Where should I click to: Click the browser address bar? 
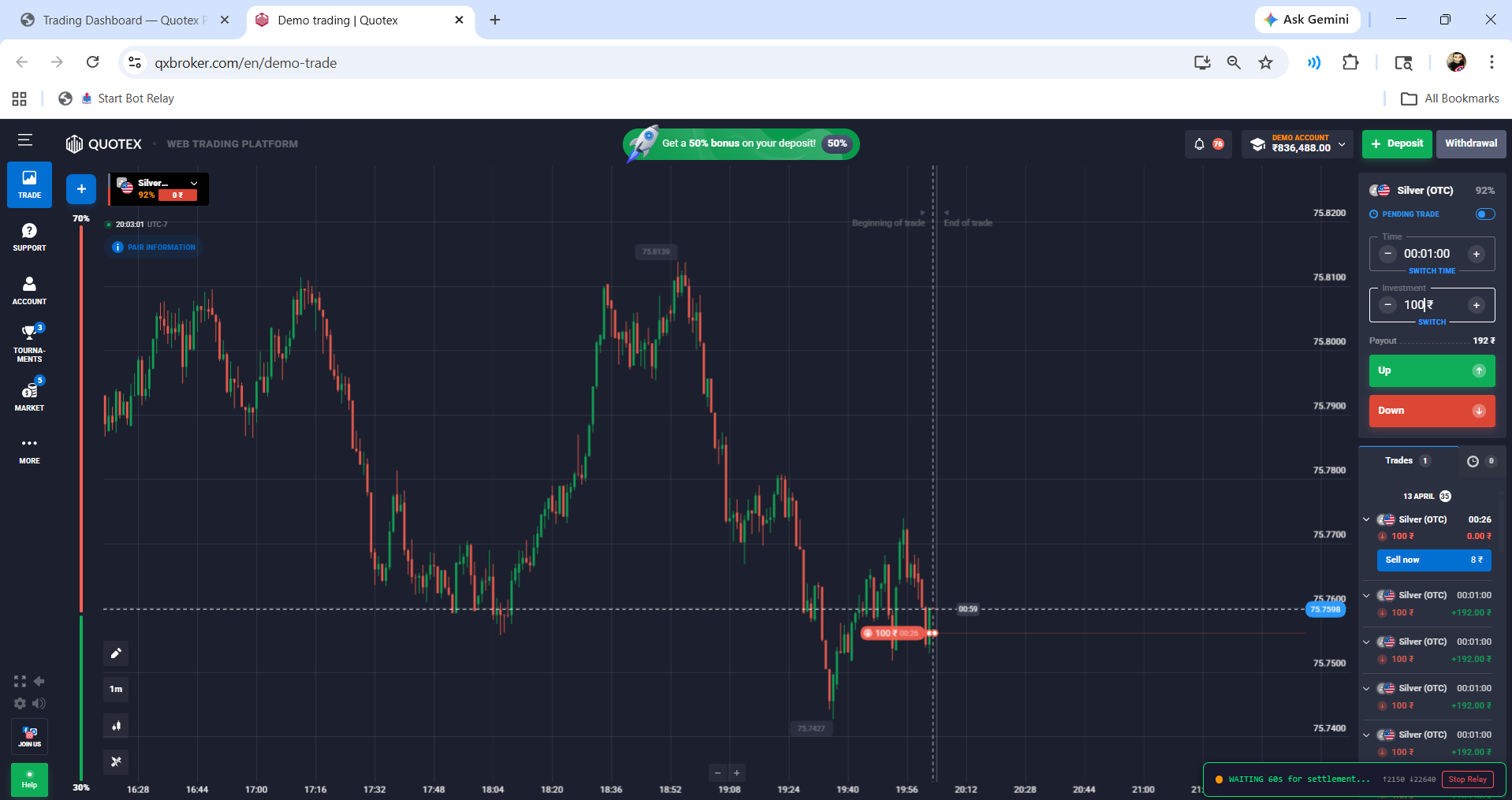[662, 62]
